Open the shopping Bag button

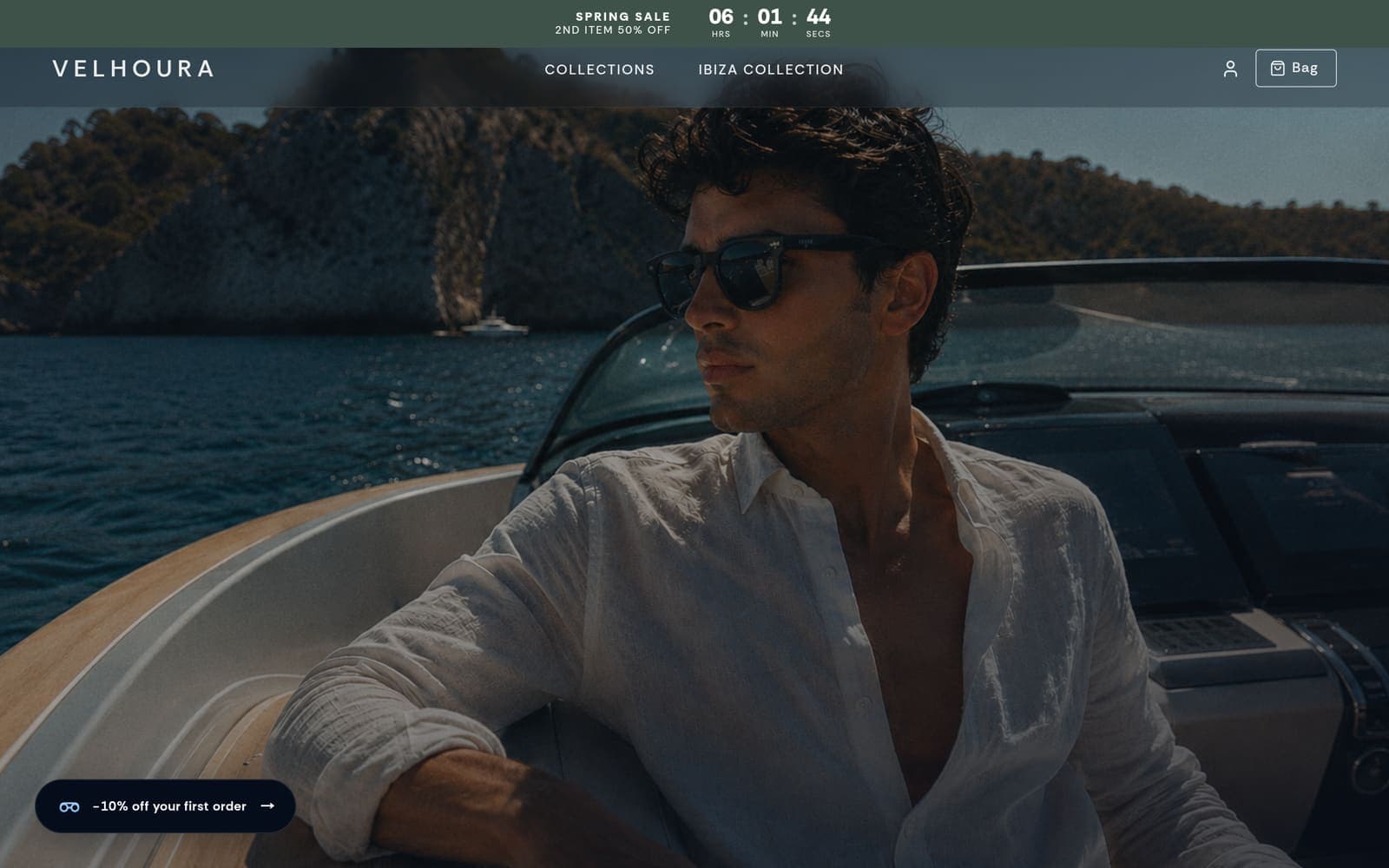1295,68
